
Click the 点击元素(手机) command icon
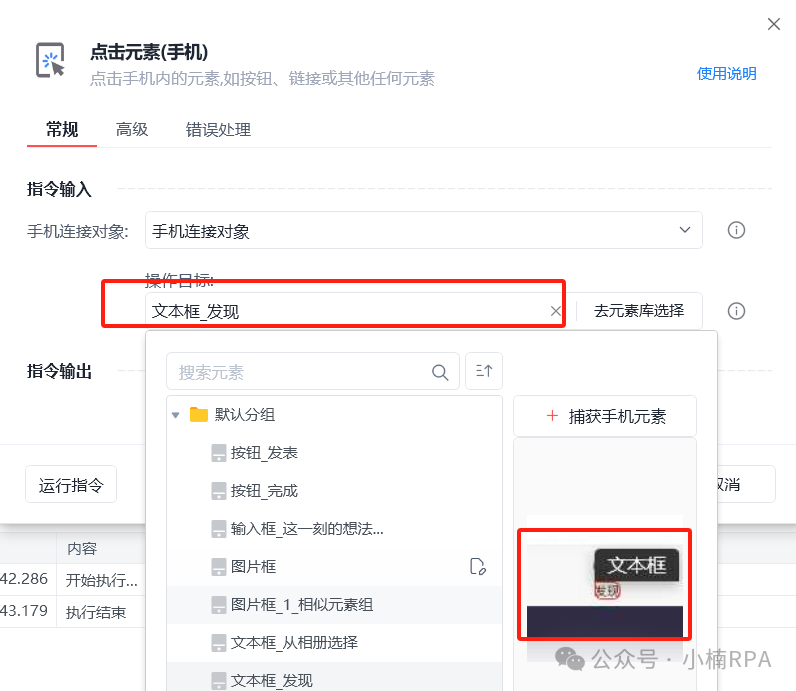pos(50,60)
